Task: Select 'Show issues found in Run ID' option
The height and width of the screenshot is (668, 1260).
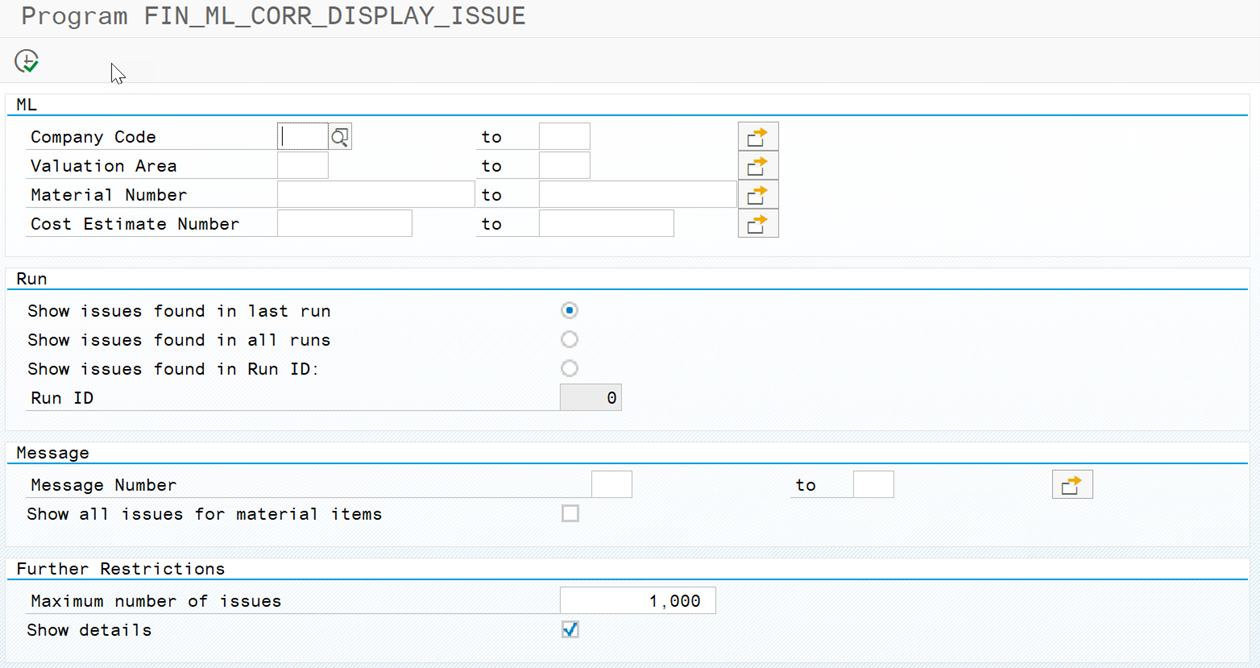Action: pos(569,369)
